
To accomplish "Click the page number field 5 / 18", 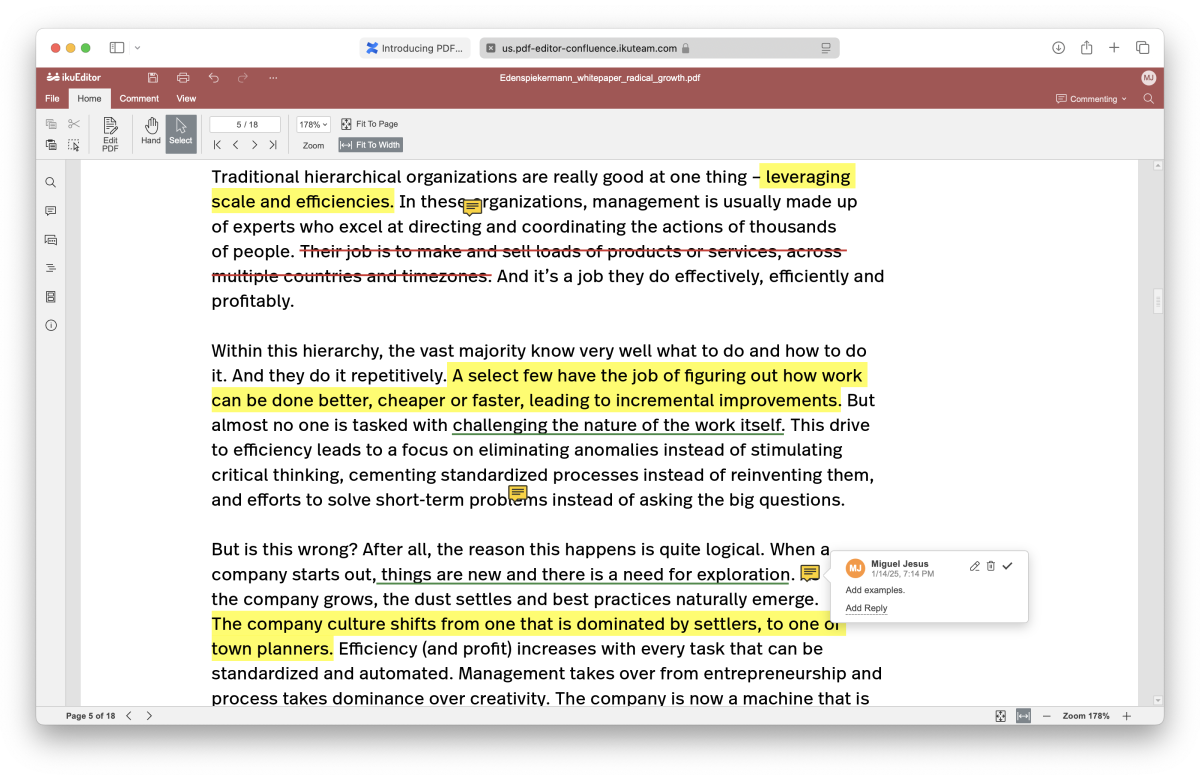I will pos(245,125).
